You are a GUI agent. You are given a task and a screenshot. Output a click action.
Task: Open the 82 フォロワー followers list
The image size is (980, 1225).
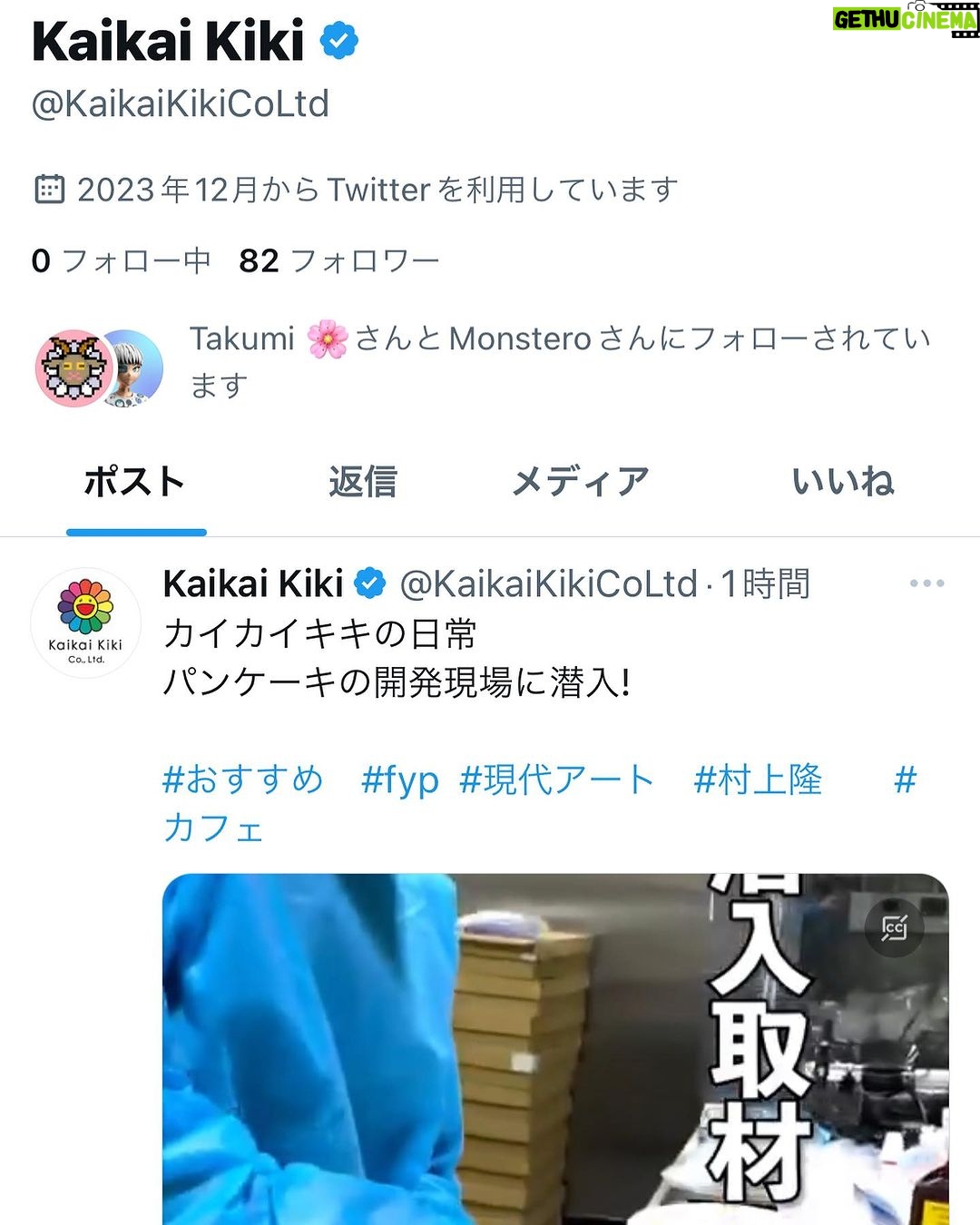click(x=339, y=261)
